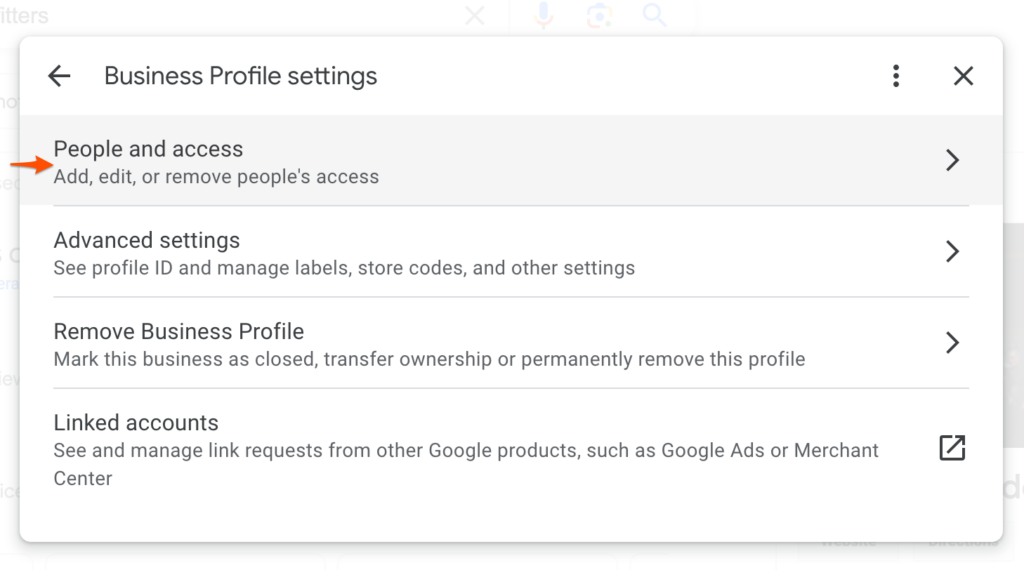The width and height of the screenshot is (1024, 570).
Task: Open People and access settings
Action: 511,161
